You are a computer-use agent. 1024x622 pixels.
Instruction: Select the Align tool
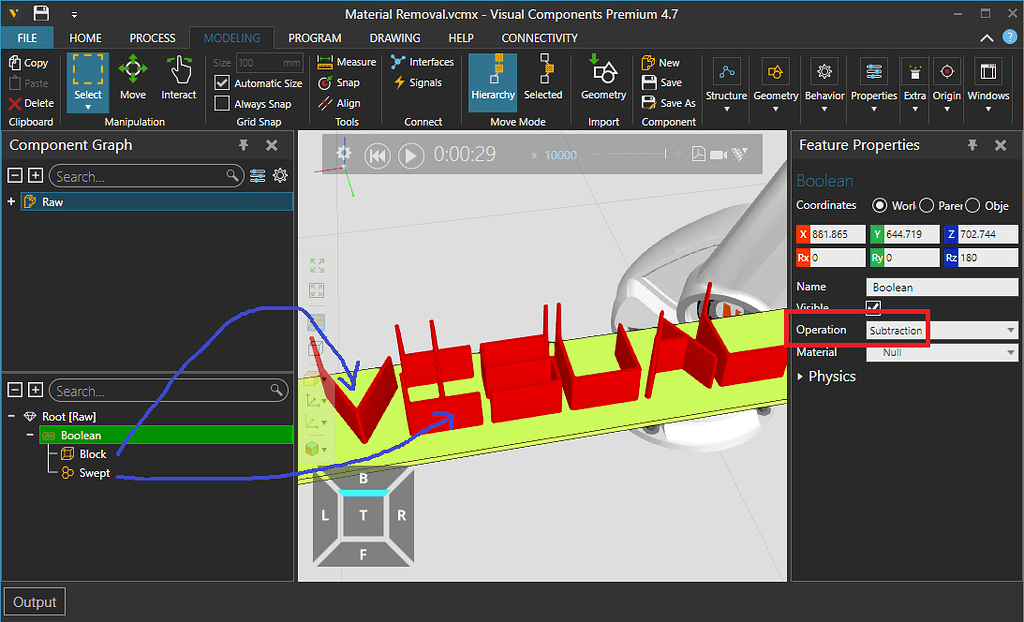point(338,103)
